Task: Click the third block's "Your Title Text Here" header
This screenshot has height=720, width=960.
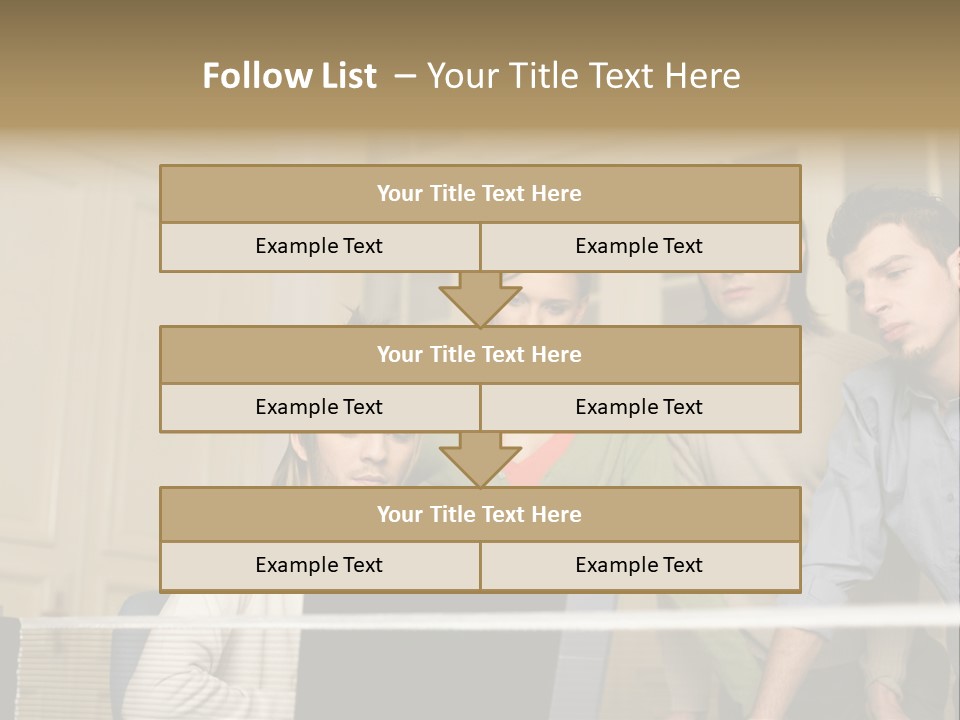Action: point(479,514)
